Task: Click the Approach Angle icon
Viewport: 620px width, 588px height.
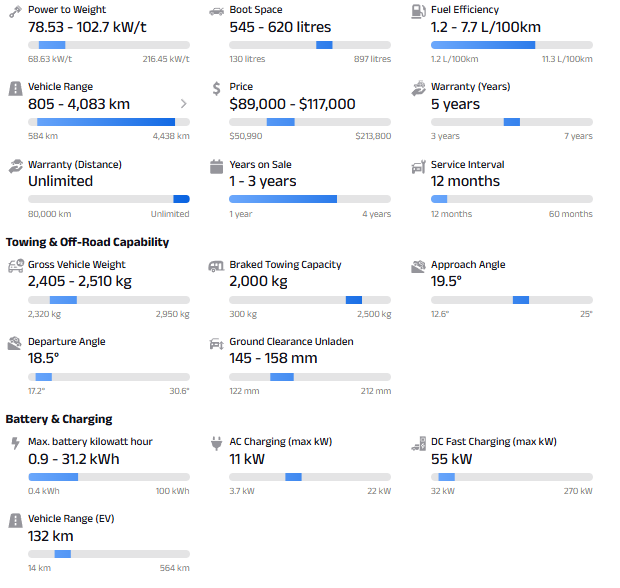Action: 418,266
